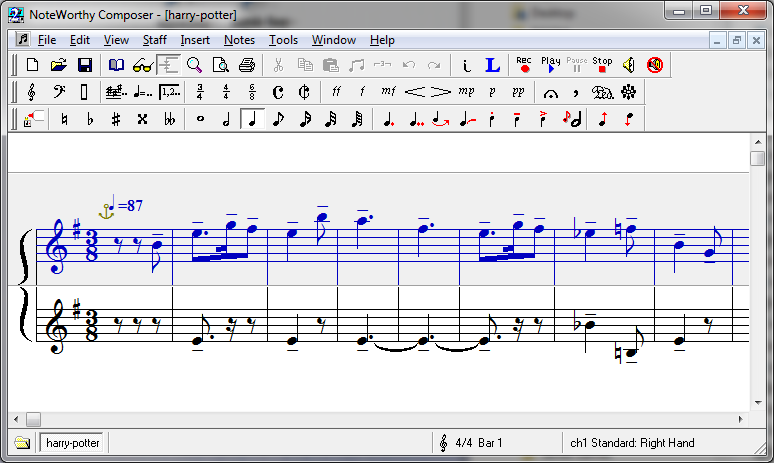
Task: Select eighth note duration
Action: 278,119
